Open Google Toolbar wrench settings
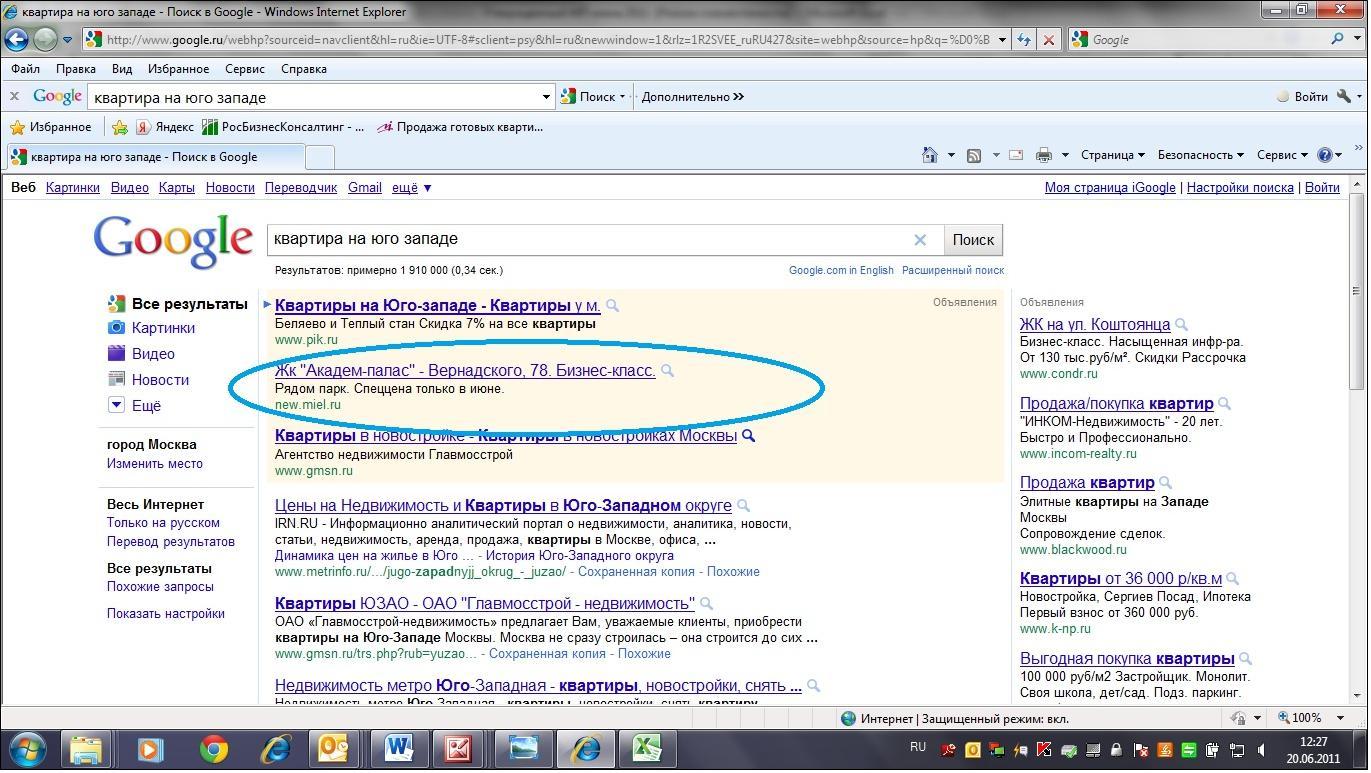This screenshot has width=1371, height=773. [1344, 97]
